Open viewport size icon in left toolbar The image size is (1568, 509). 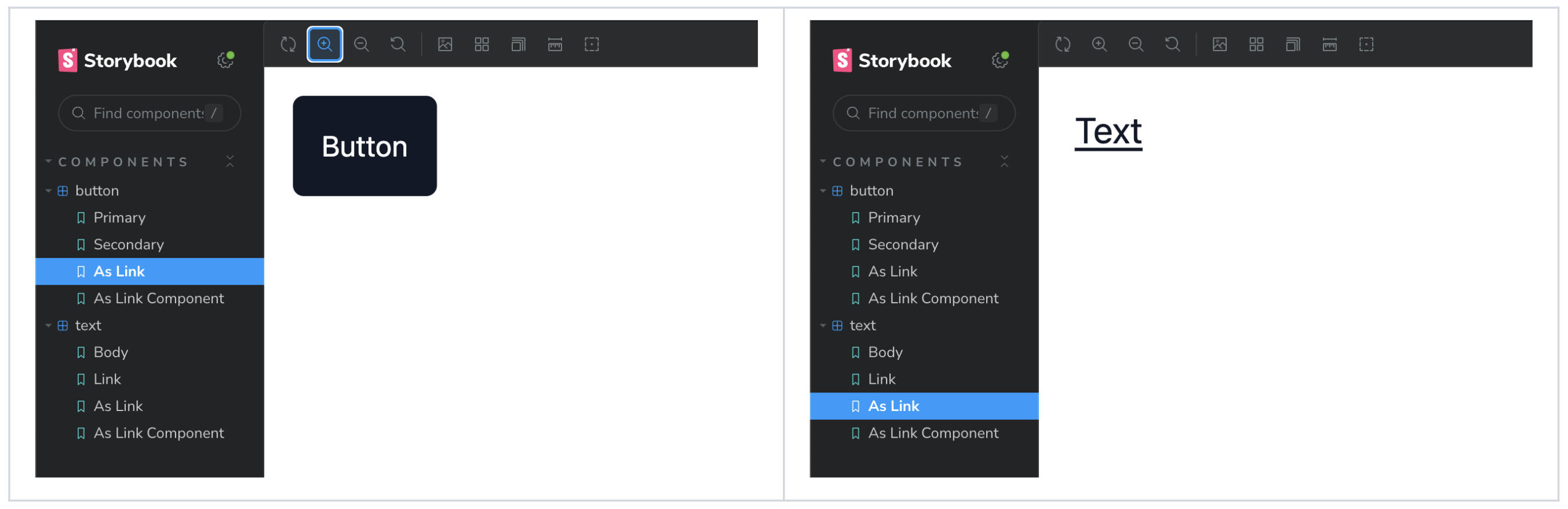[x=518, y=45]
